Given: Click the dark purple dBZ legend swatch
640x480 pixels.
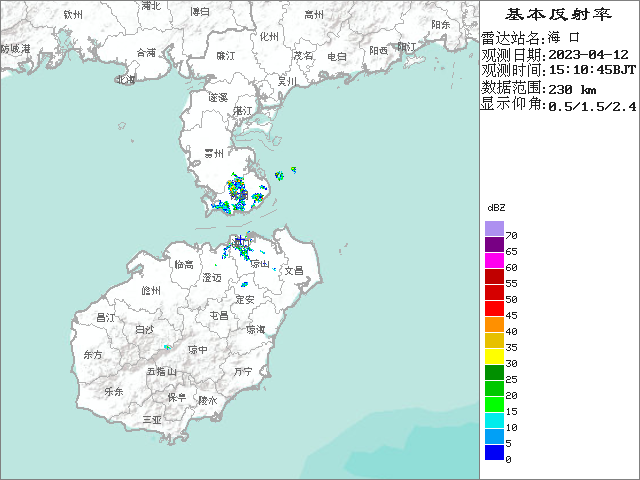Looking at the screenshot, I should pyautogui.click(x=494, y=244).
